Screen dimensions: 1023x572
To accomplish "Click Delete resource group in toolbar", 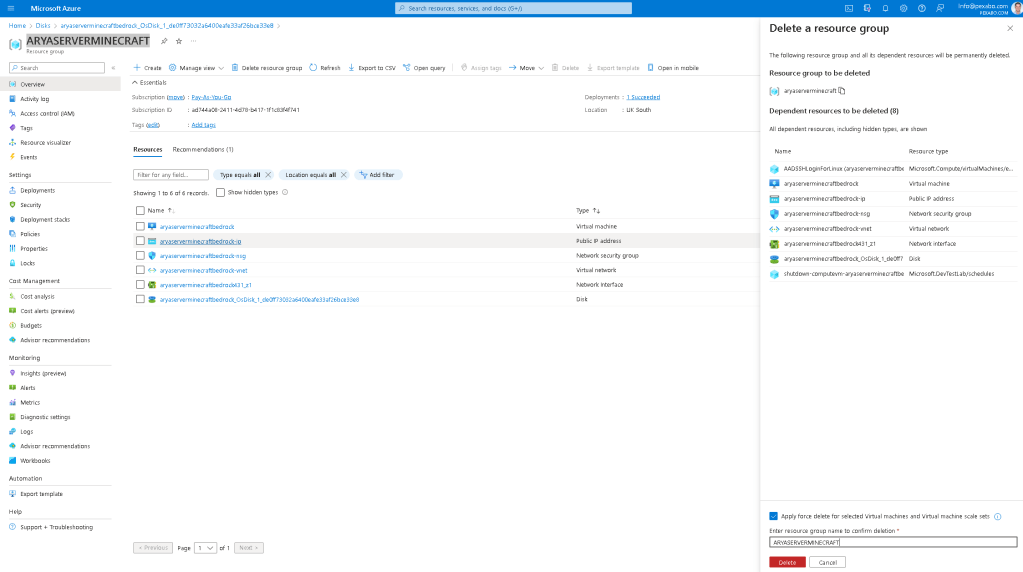I will [267, 68].
